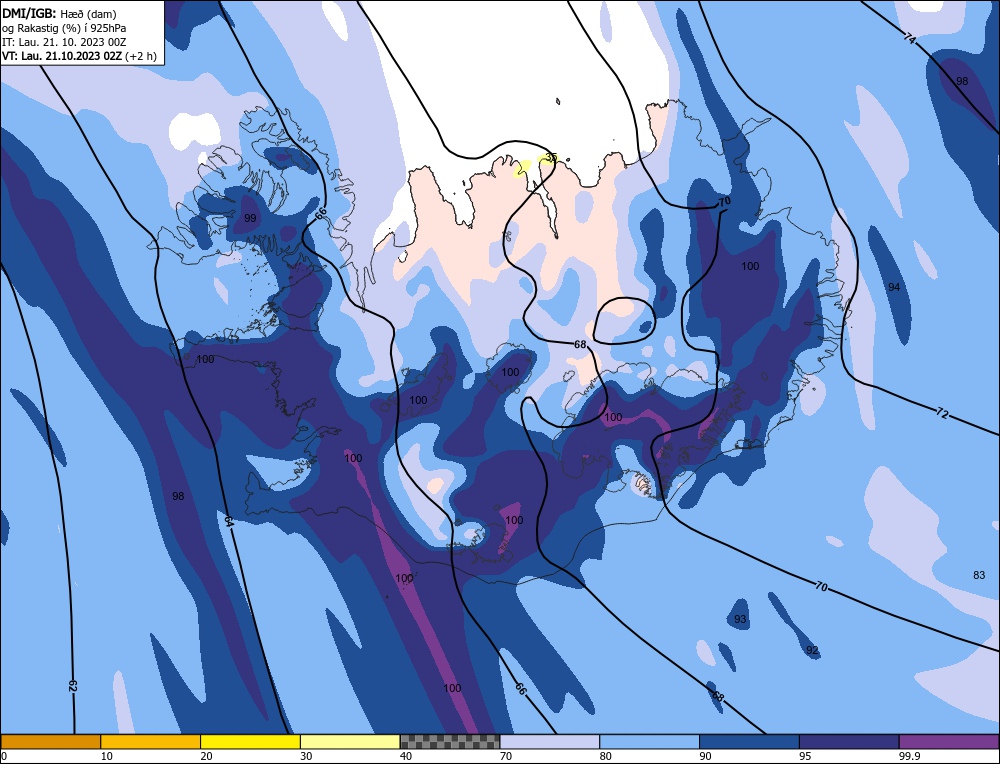Select the dark navy 95–99.9 legend swatch
The width and height of the screenshot is (1000, 764).
[x=849, y=741]
